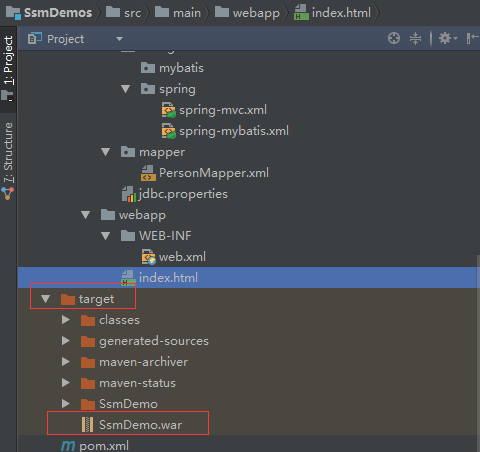
Task: Select the generated-sources folder name
Action: [x=154, y=341]
